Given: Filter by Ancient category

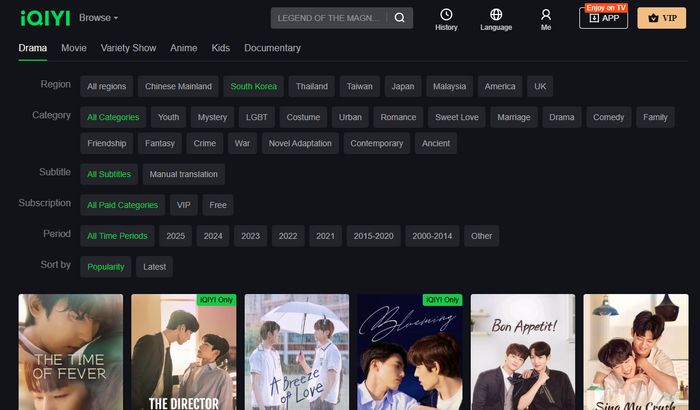Looking at the screenshot, I should [x=436, y=143].
